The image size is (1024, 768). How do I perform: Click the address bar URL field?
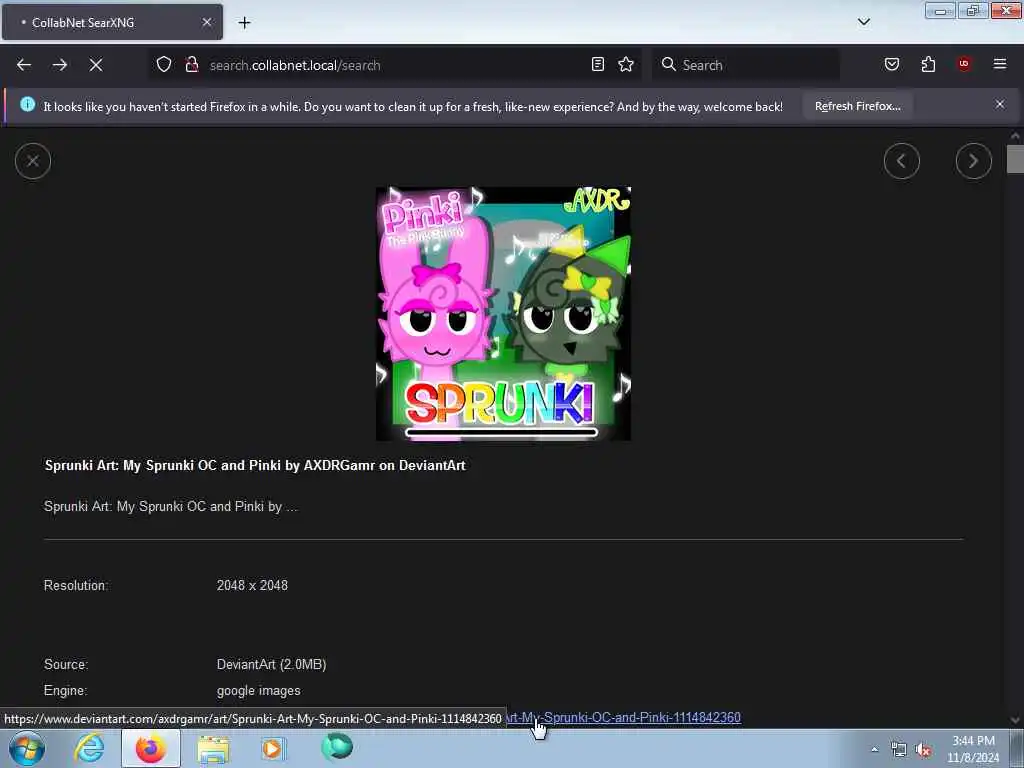[395, 65]
